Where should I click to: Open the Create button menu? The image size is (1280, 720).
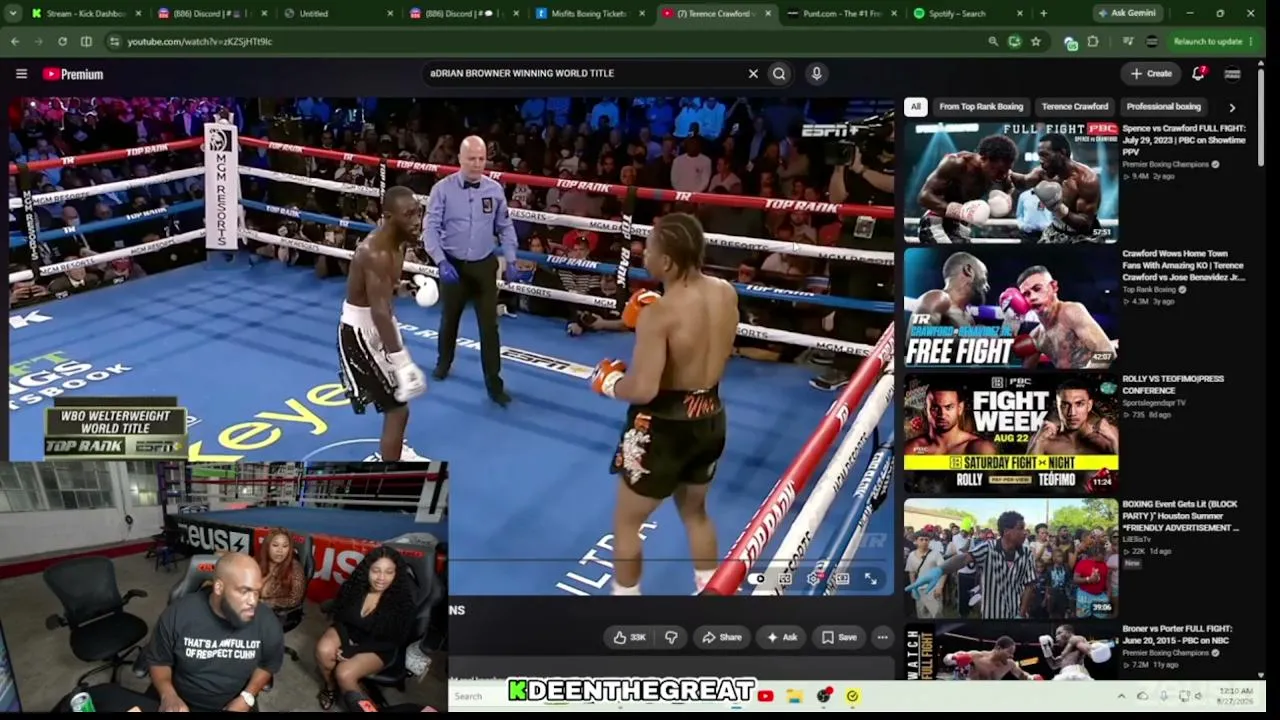coord(1151,73)
